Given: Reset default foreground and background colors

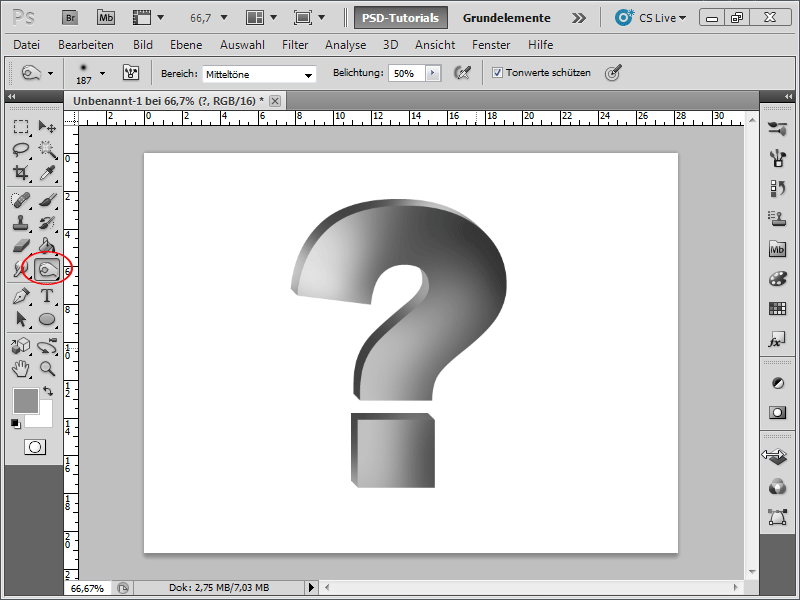Looking at the screenshot, I should 16,423.
